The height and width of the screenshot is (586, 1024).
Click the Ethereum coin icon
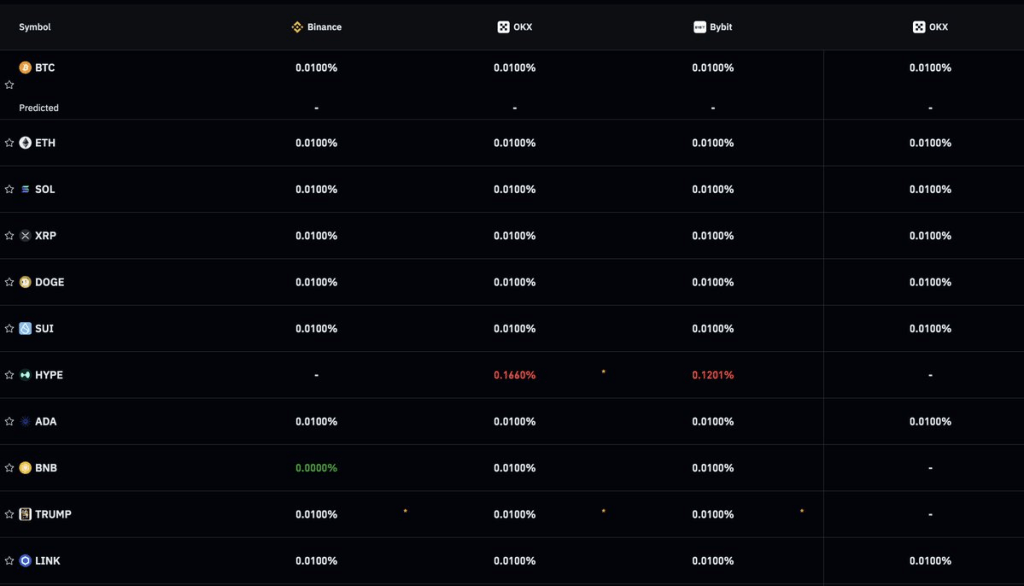(x=25, y=143)
